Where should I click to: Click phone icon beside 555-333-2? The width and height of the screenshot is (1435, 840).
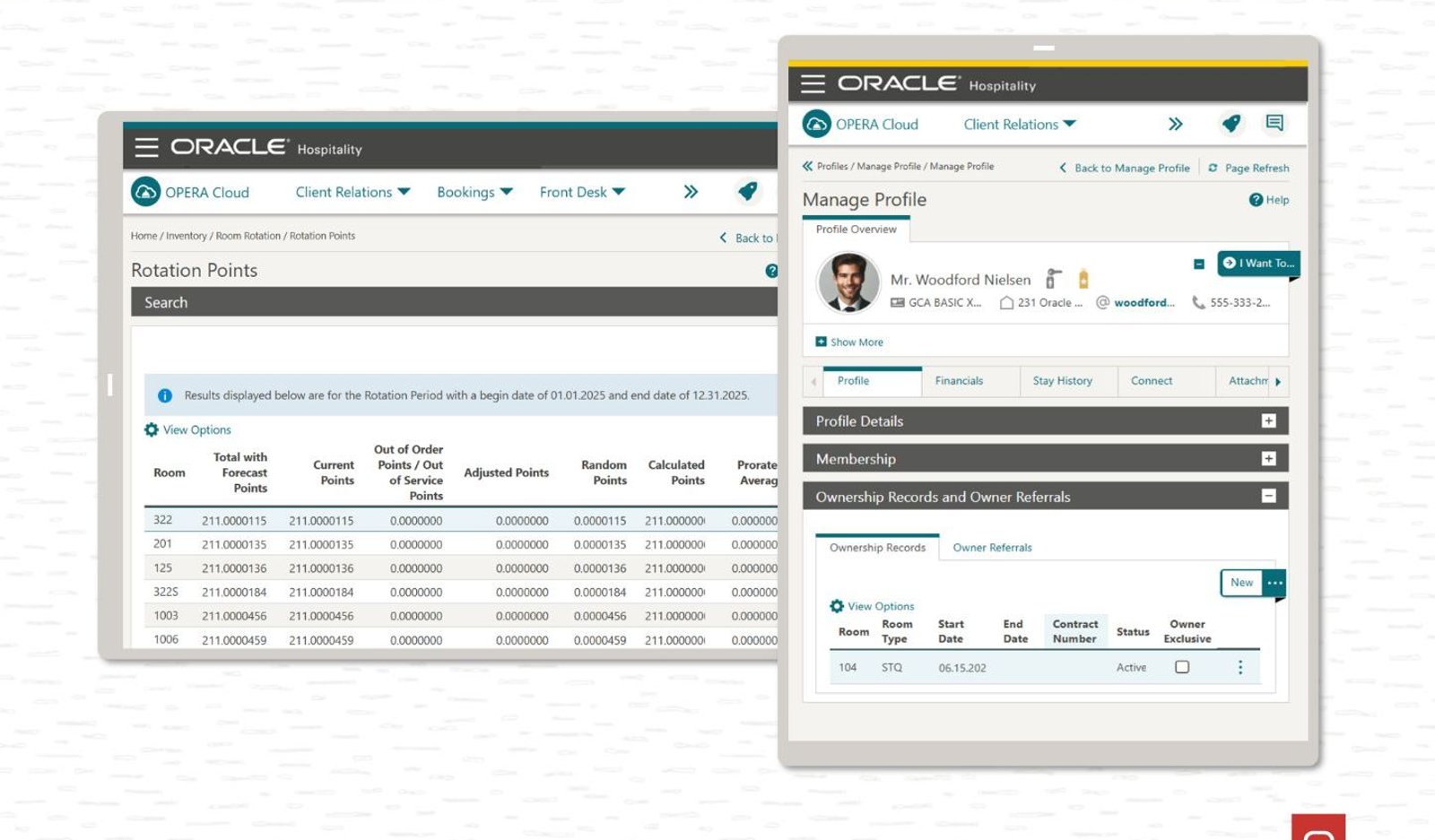click(x=1198, y=303)
